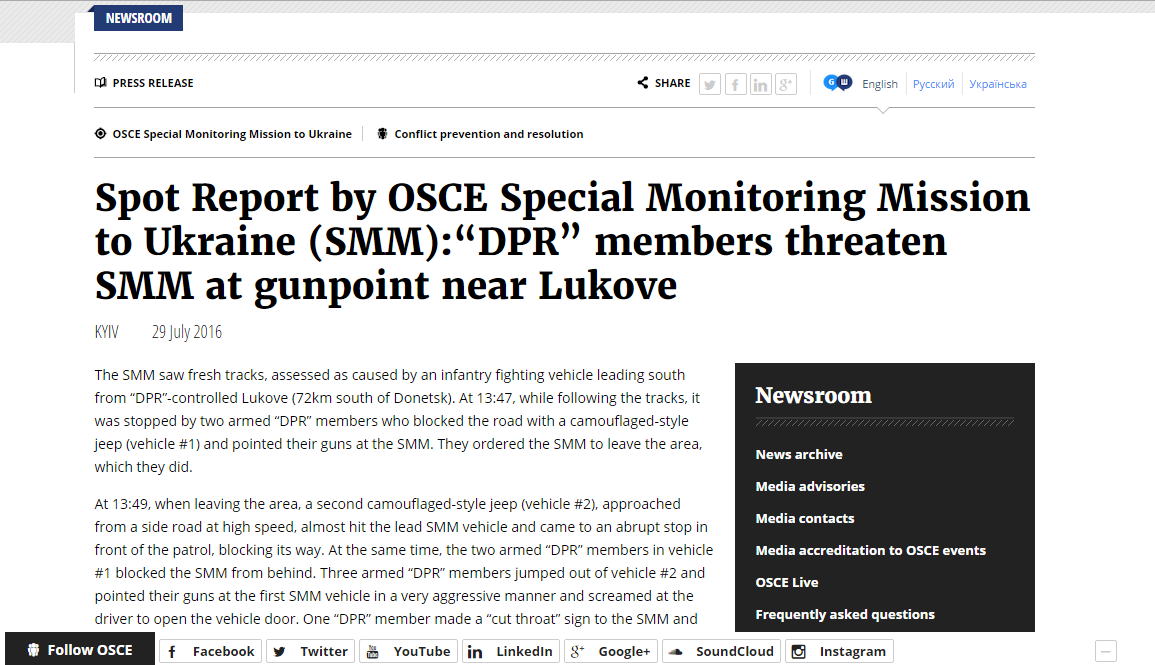Click the LinkedIn icon in the follow bar
1155x665 pixels.
click(x=475, y=652)
